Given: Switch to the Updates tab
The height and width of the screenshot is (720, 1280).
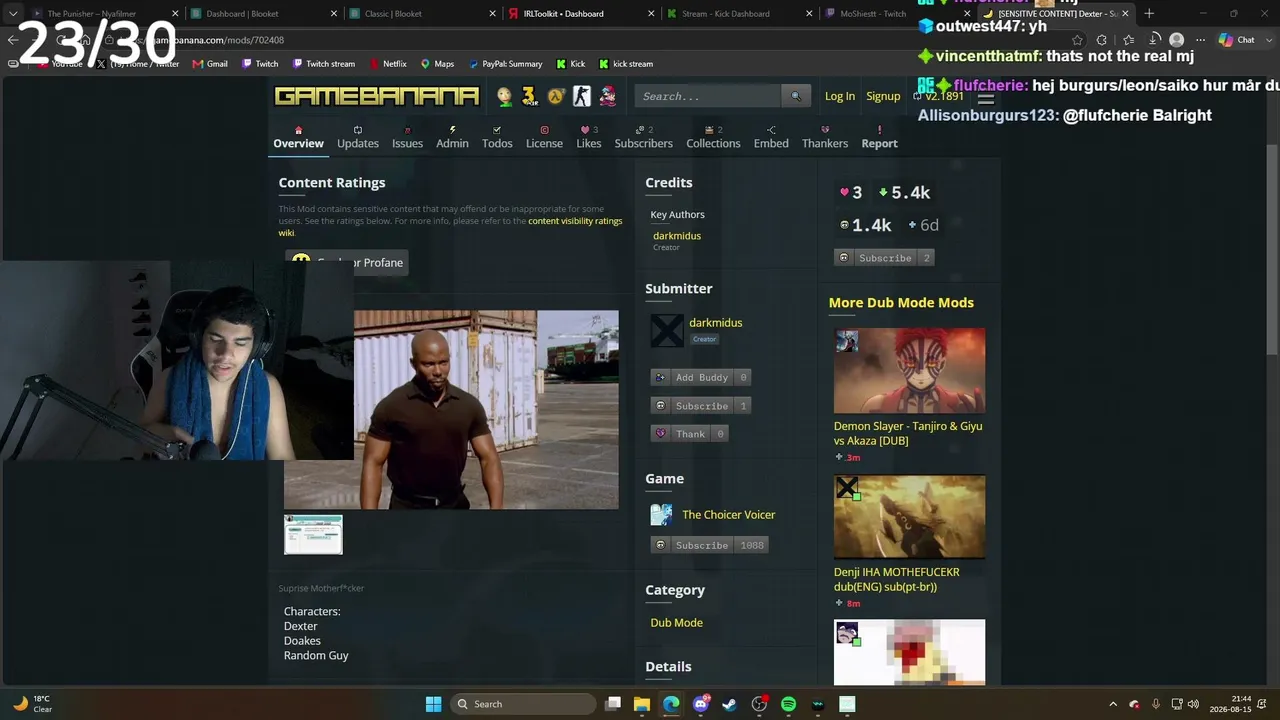Looking at the screenshot, I should click(x=358, y=137).
